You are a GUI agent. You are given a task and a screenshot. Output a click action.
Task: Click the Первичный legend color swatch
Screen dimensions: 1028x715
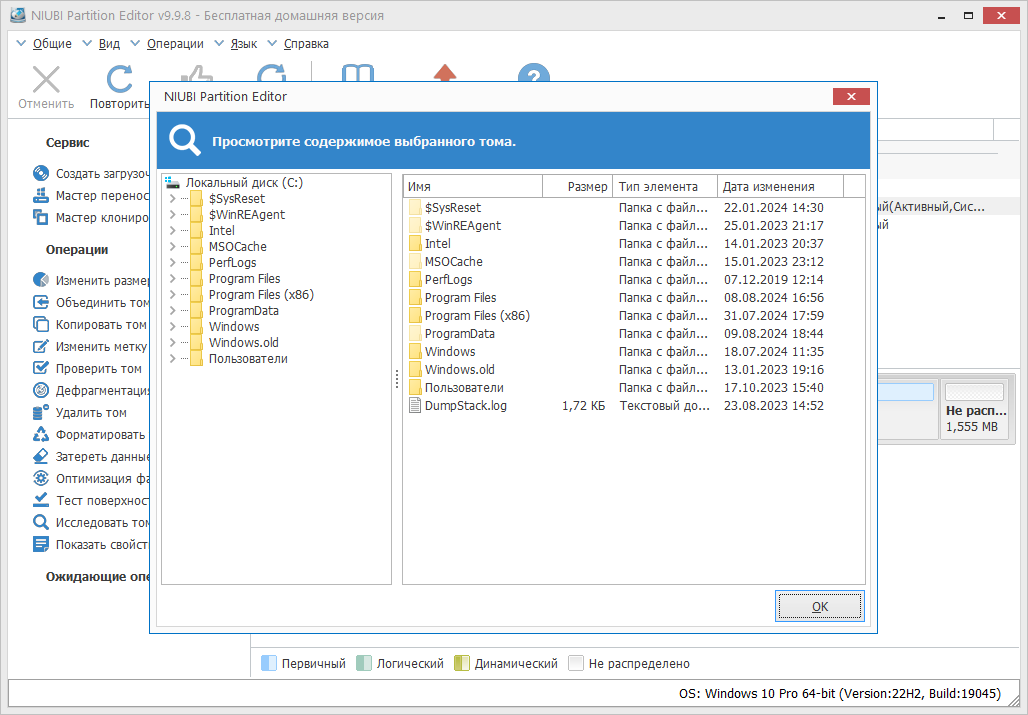tap(269, 663)
